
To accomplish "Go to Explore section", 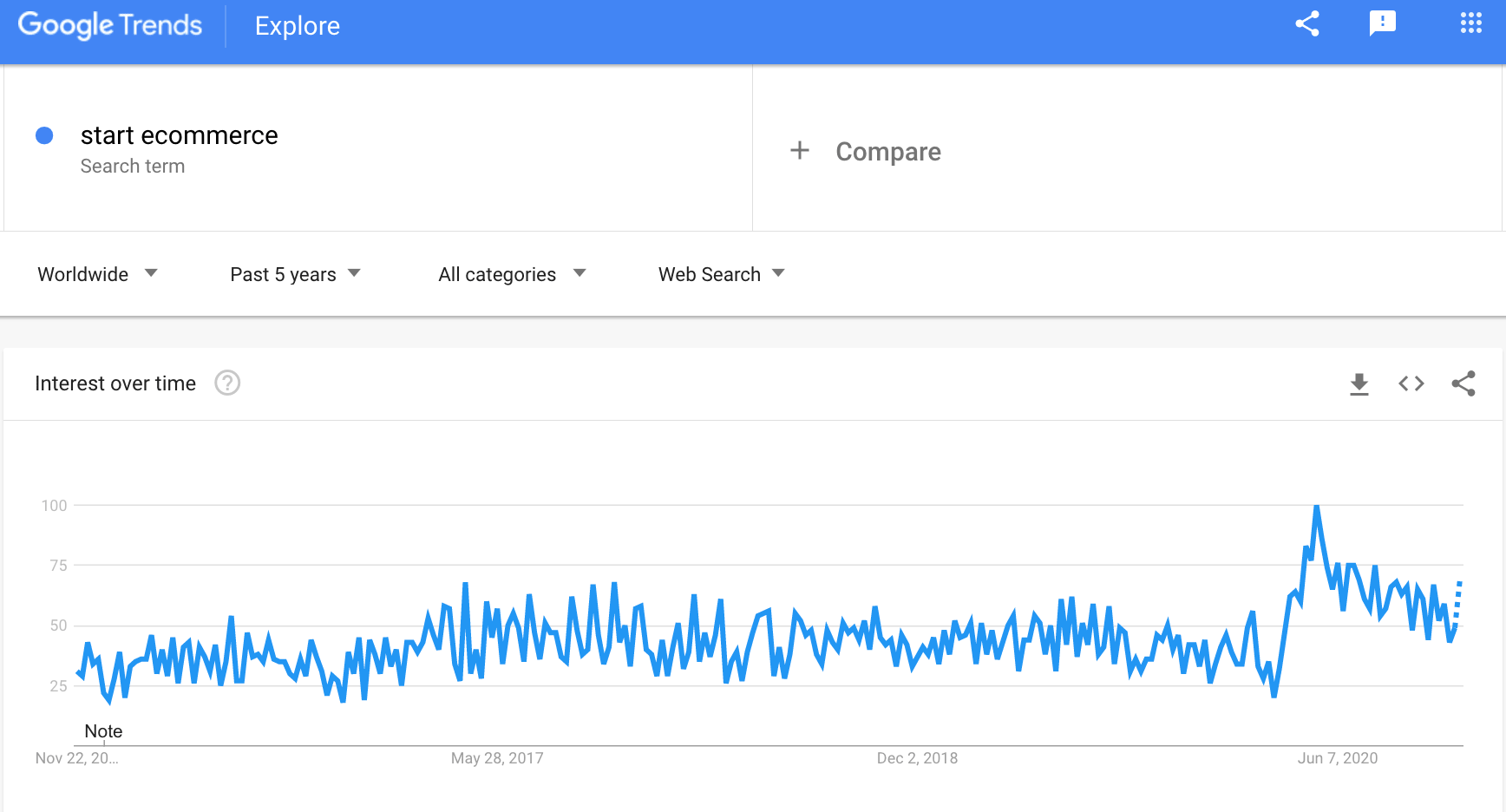I will 298,26.
